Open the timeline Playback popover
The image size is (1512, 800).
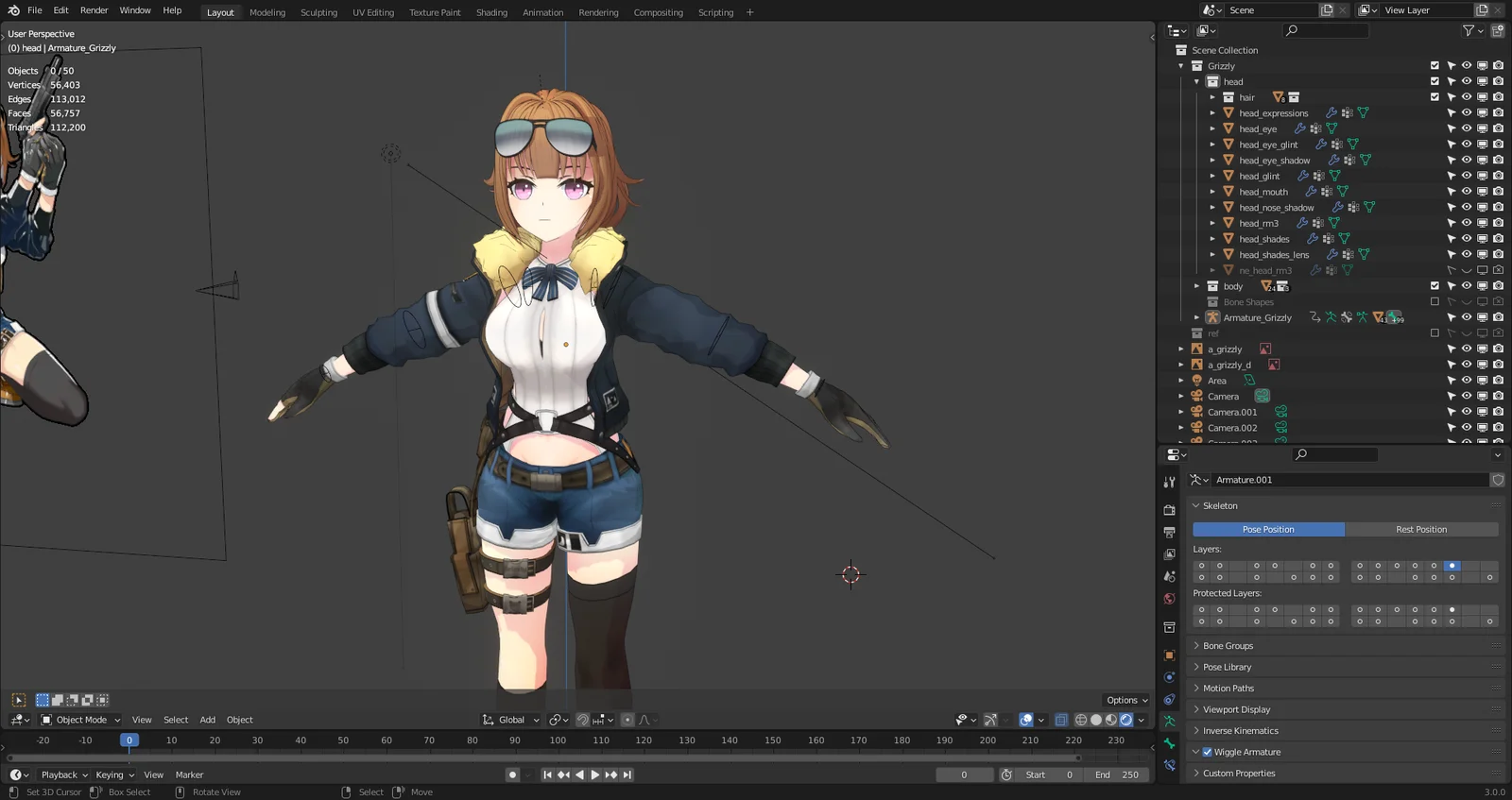(64, 774)
